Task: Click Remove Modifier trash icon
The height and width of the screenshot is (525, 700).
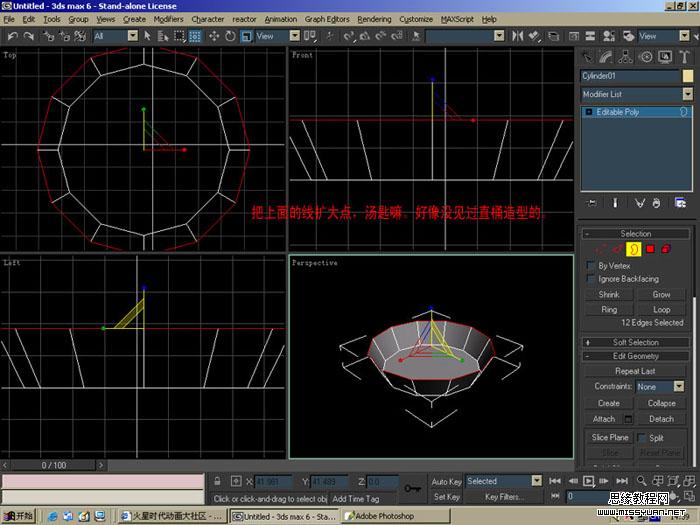Action: [656, 203]
